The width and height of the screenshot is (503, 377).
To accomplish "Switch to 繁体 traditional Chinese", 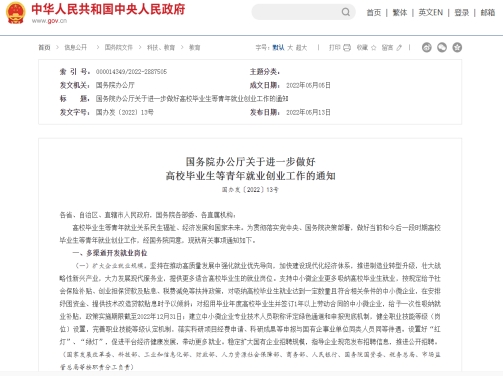I will 400,13.
